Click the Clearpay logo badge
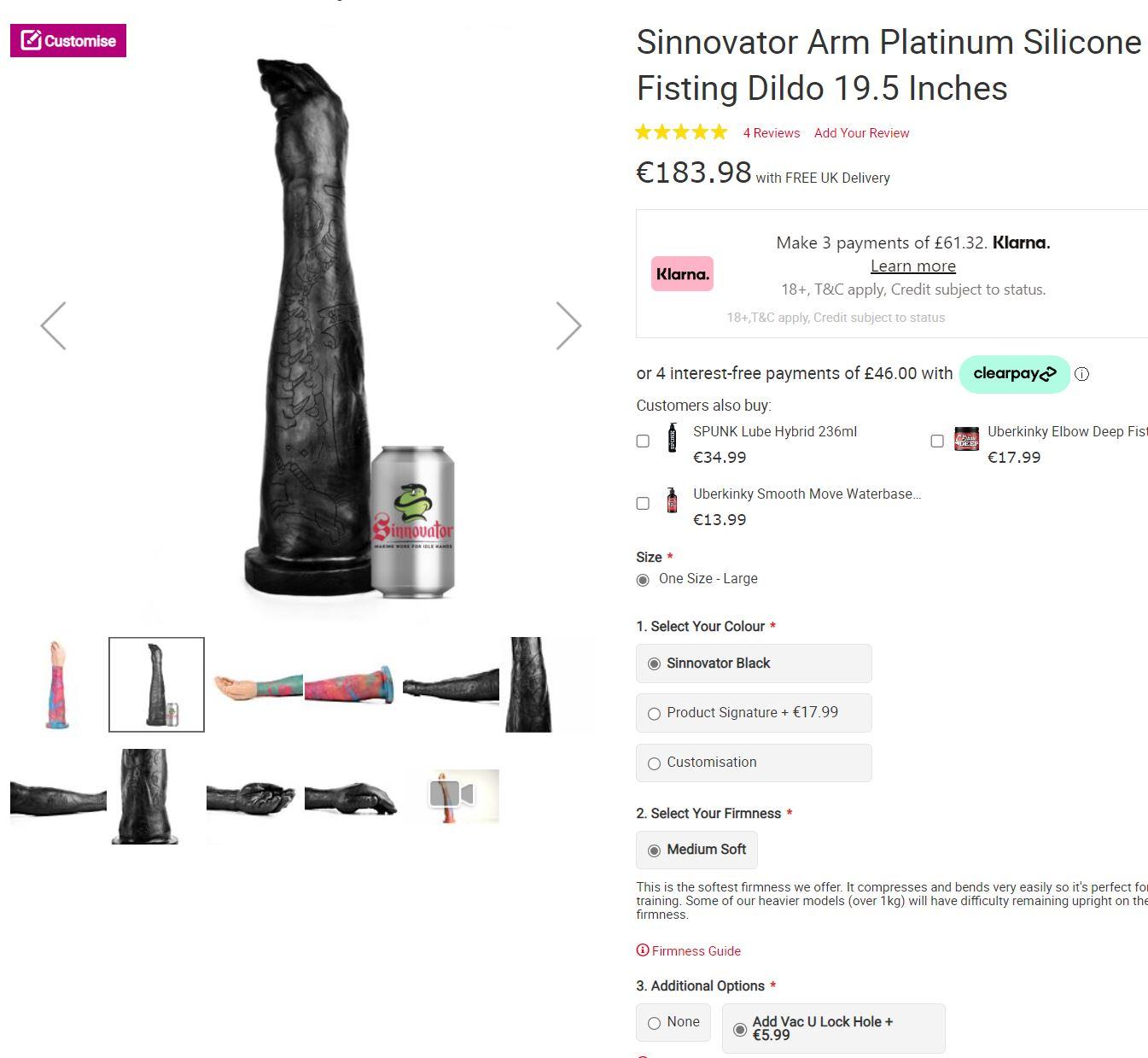Screen dimensions: 1148x1058 point(1014,374)
